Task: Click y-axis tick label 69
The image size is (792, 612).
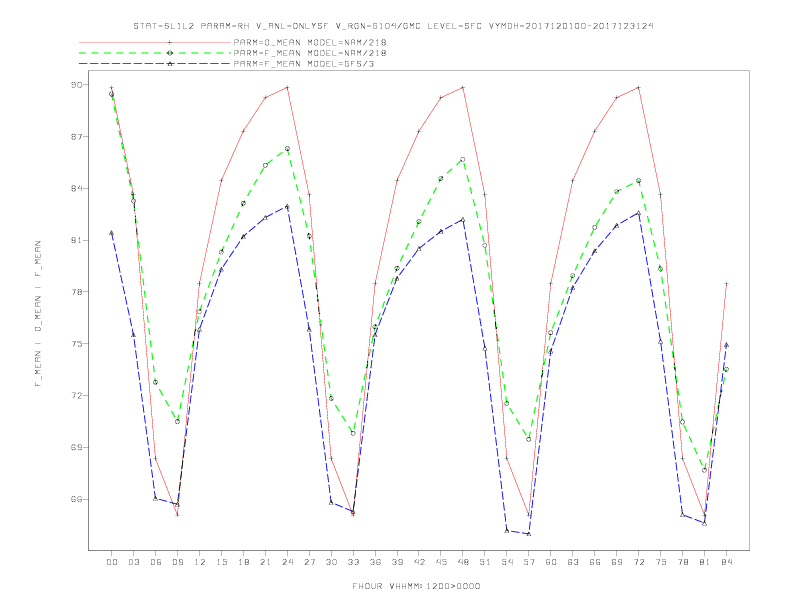Action: pyautogui.click(x=76, y=447)
